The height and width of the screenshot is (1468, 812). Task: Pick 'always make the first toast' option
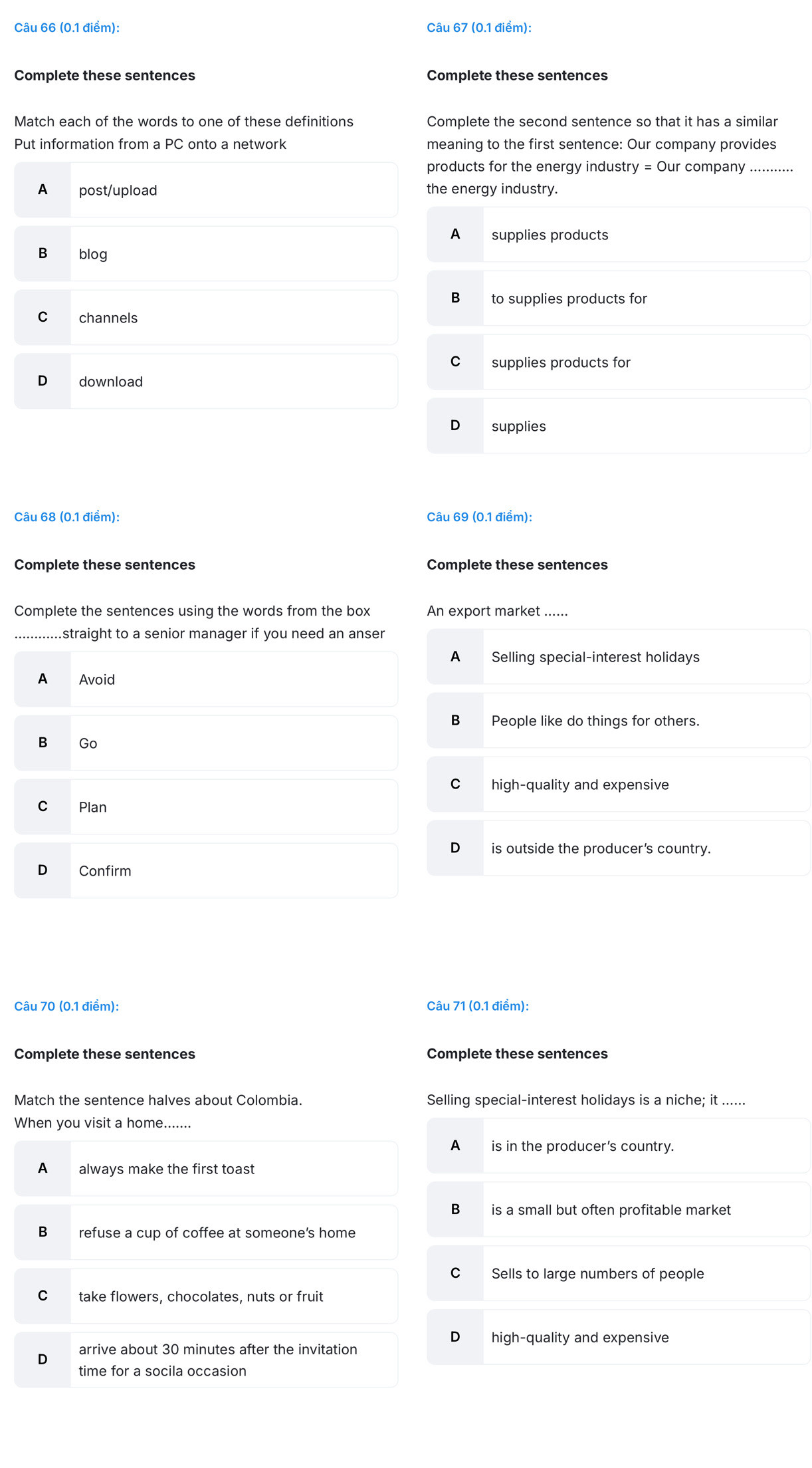point(206,1169)
